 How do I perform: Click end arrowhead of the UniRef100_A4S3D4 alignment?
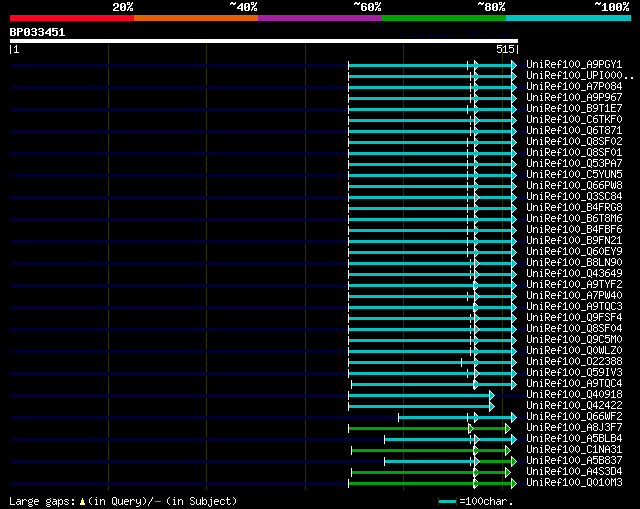pyautogui.click(x=507, y=472)
